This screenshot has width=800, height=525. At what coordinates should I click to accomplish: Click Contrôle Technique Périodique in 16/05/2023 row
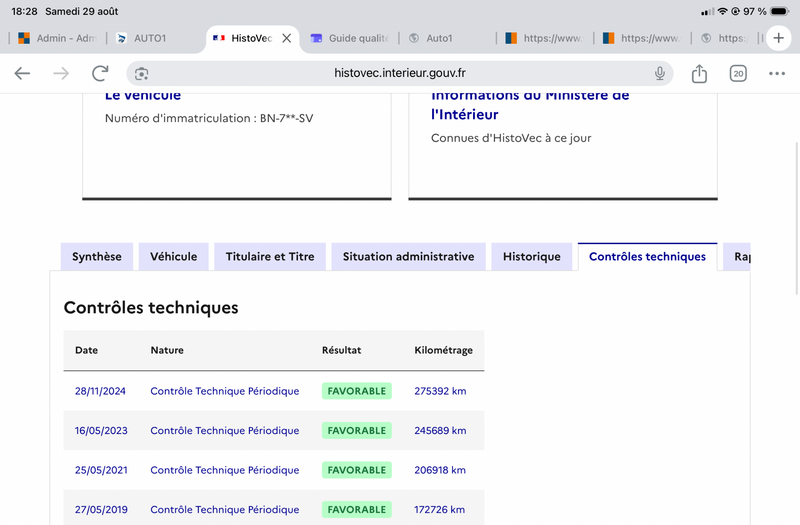[x=224, y=431]
